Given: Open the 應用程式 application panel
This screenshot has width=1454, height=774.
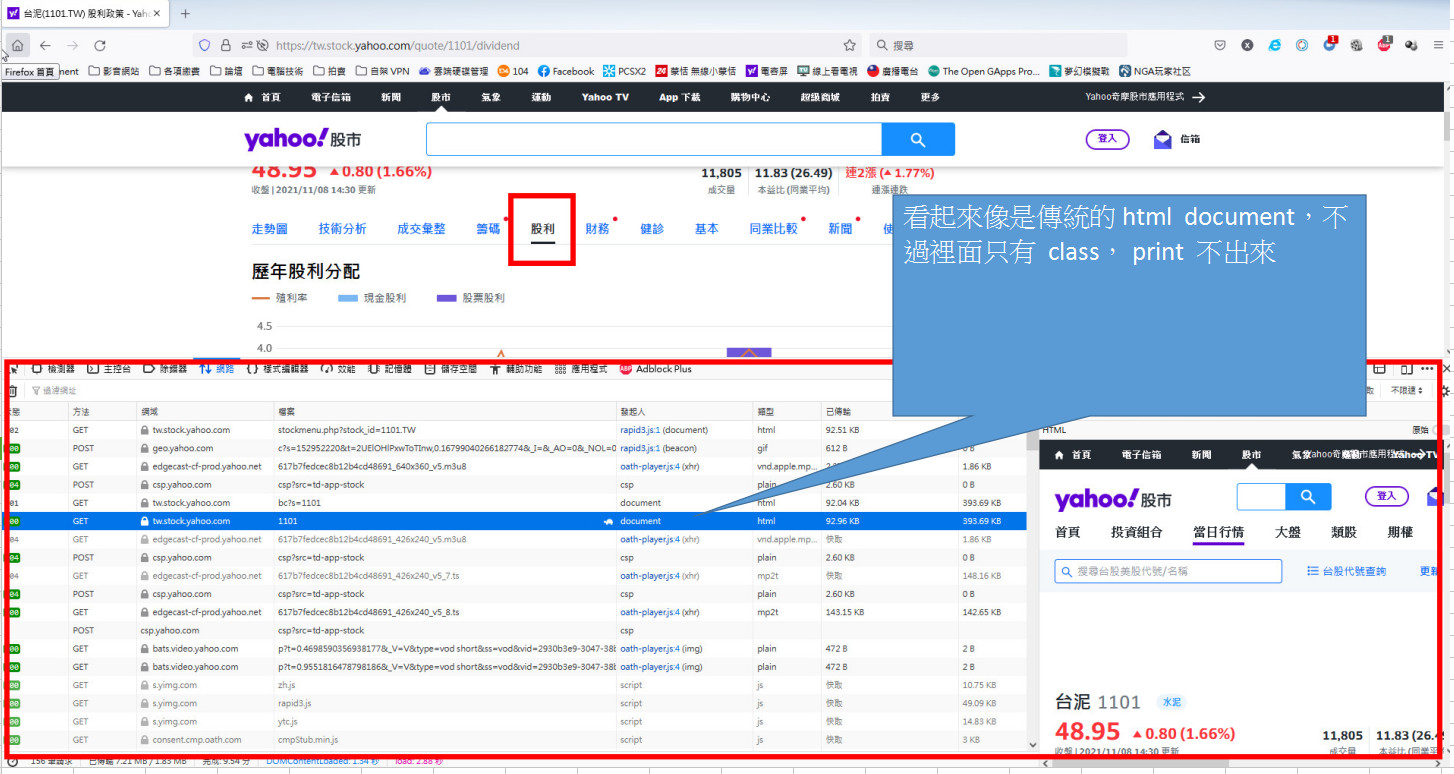Looking at the screenshot, I should (582, 369).
